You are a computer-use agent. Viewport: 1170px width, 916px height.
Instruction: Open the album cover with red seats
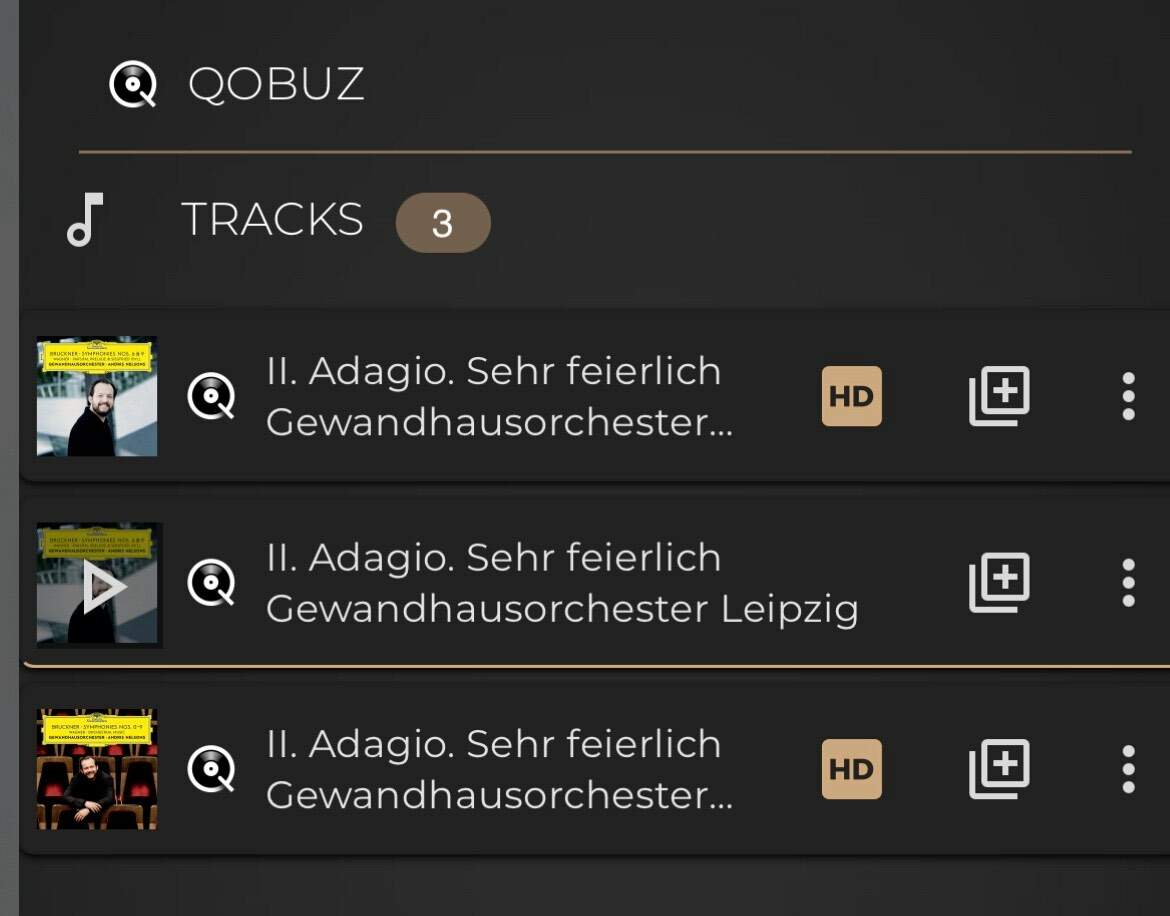pyautogui.click(x=97, y=769)
